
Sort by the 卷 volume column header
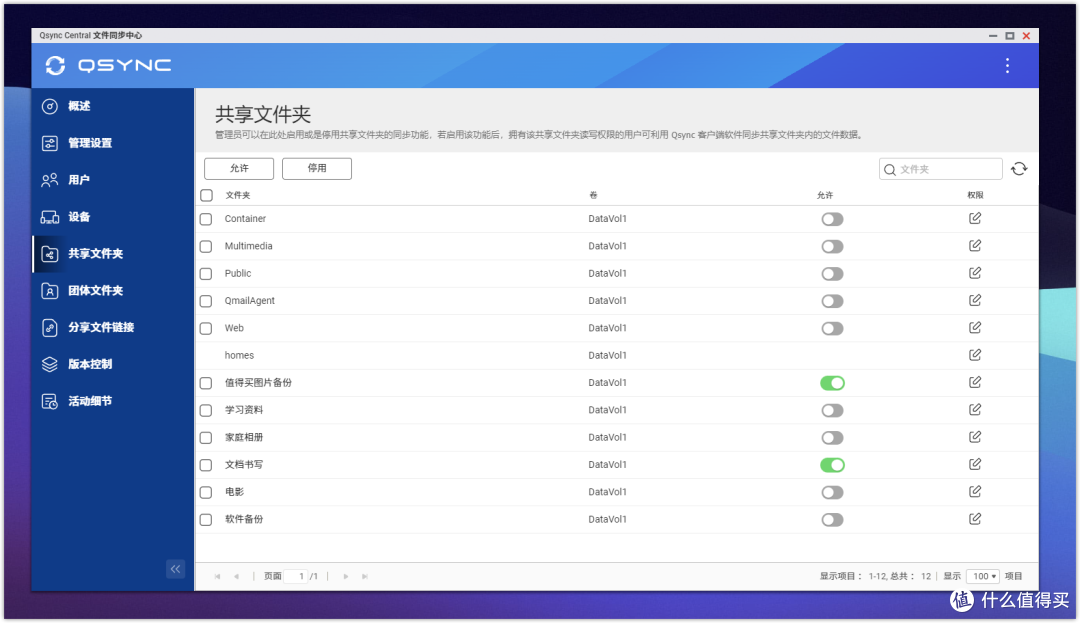click(x=593, y=196)
